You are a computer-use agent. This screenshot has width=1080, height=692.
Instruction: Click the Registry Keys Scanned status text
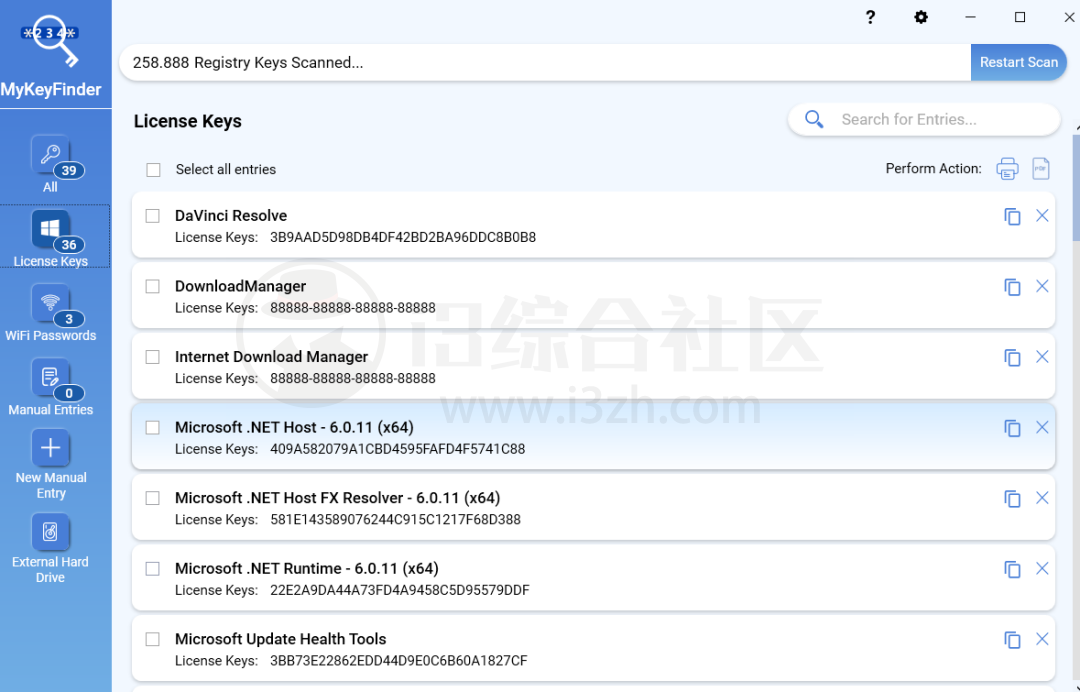click(x=248, y=63)
